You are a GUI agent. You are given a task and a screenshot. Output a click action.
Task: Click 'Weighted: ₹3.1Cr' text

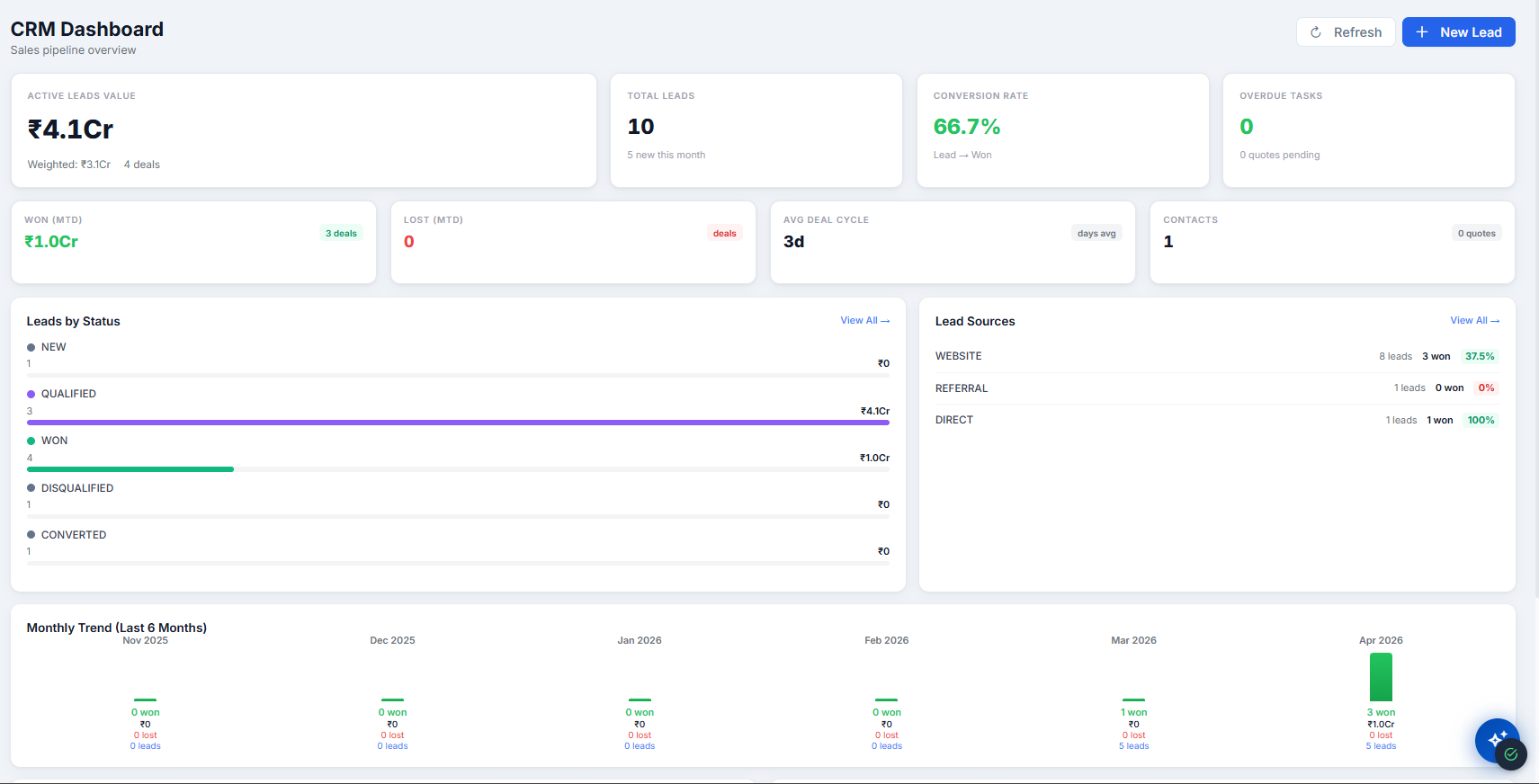pyautogui.click(x=69, y=165)
